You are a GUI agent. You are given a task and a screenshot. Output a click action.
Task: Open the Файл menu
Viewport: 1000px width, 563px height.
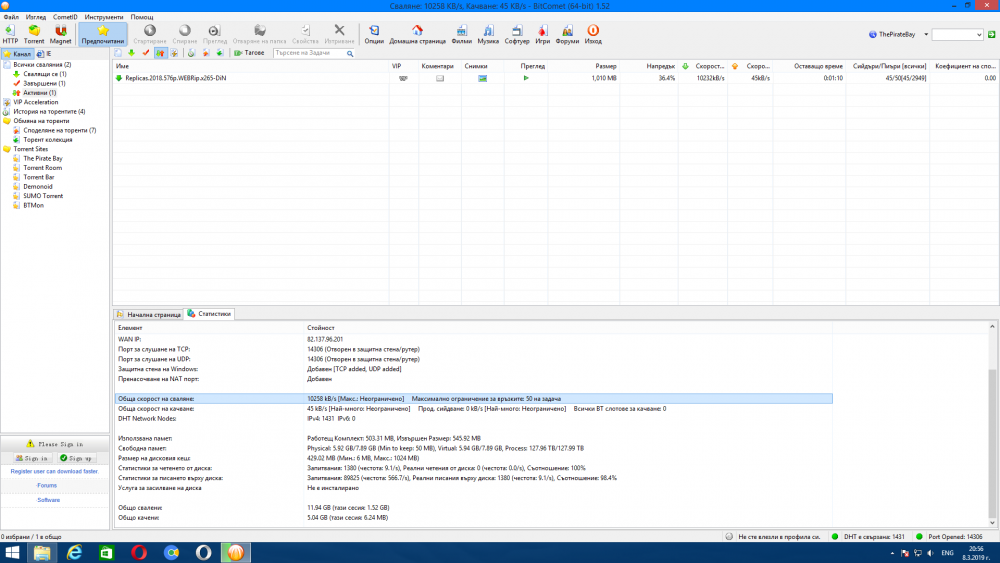[11, 17]
